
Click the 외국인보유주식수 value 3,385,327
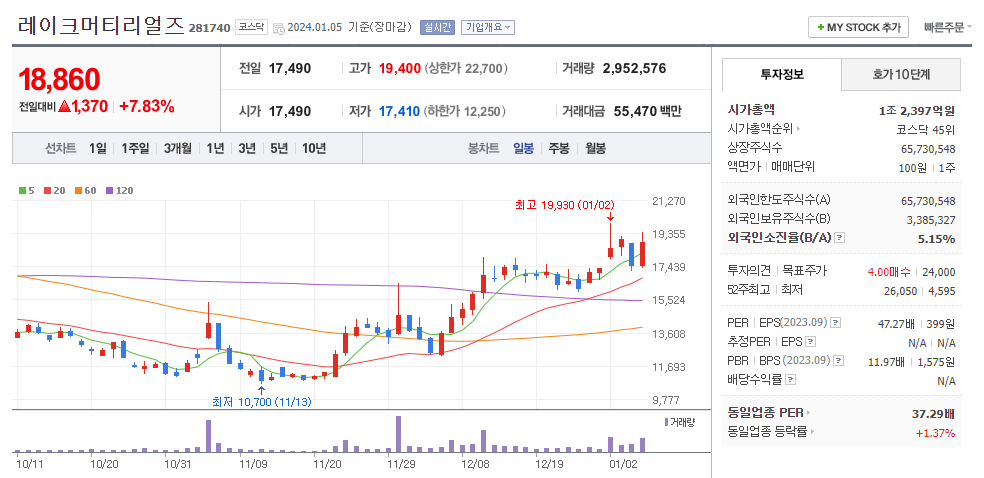click(931, 220)
